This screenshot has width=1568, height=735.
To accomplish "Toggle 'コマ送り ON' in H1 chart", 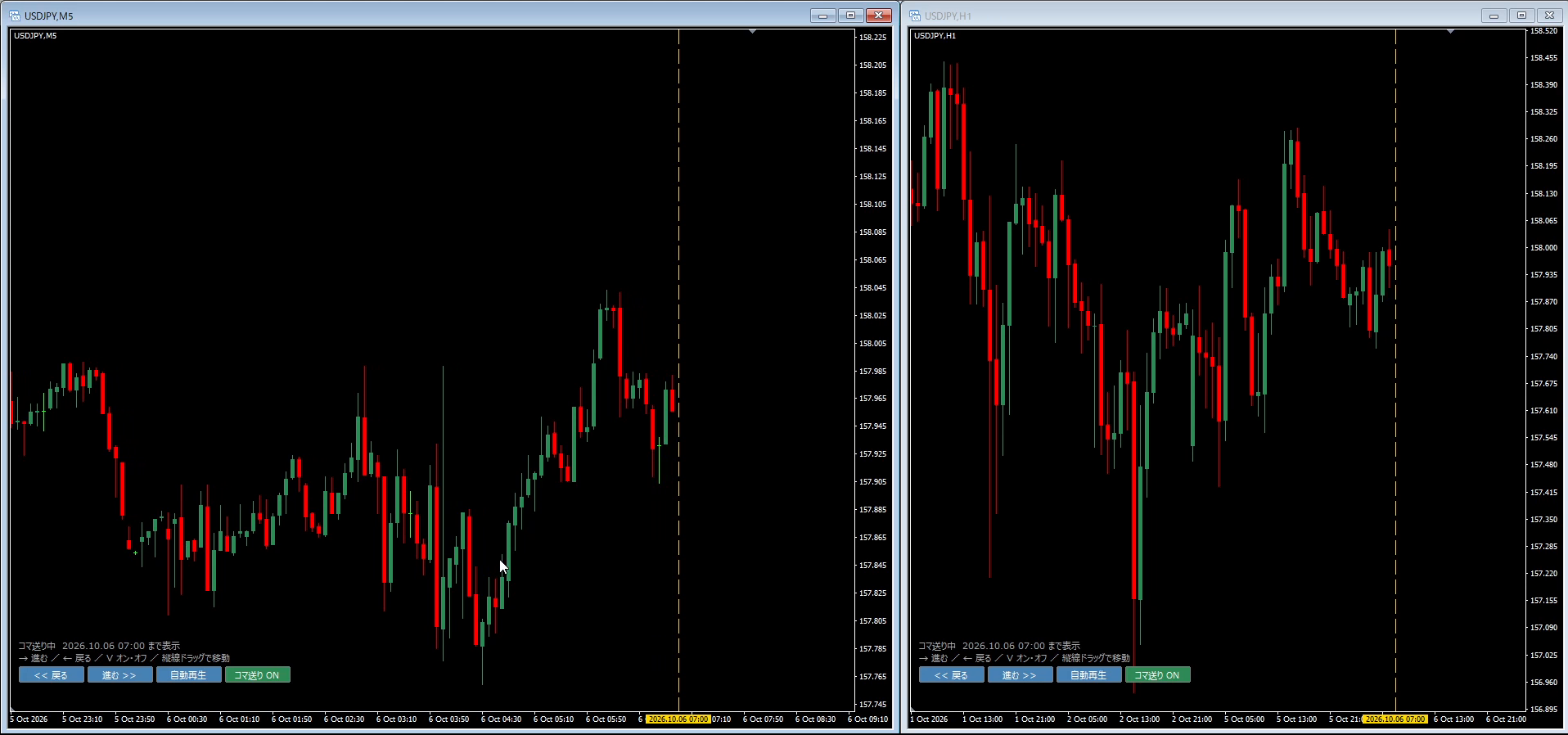I will (1157, 675).
